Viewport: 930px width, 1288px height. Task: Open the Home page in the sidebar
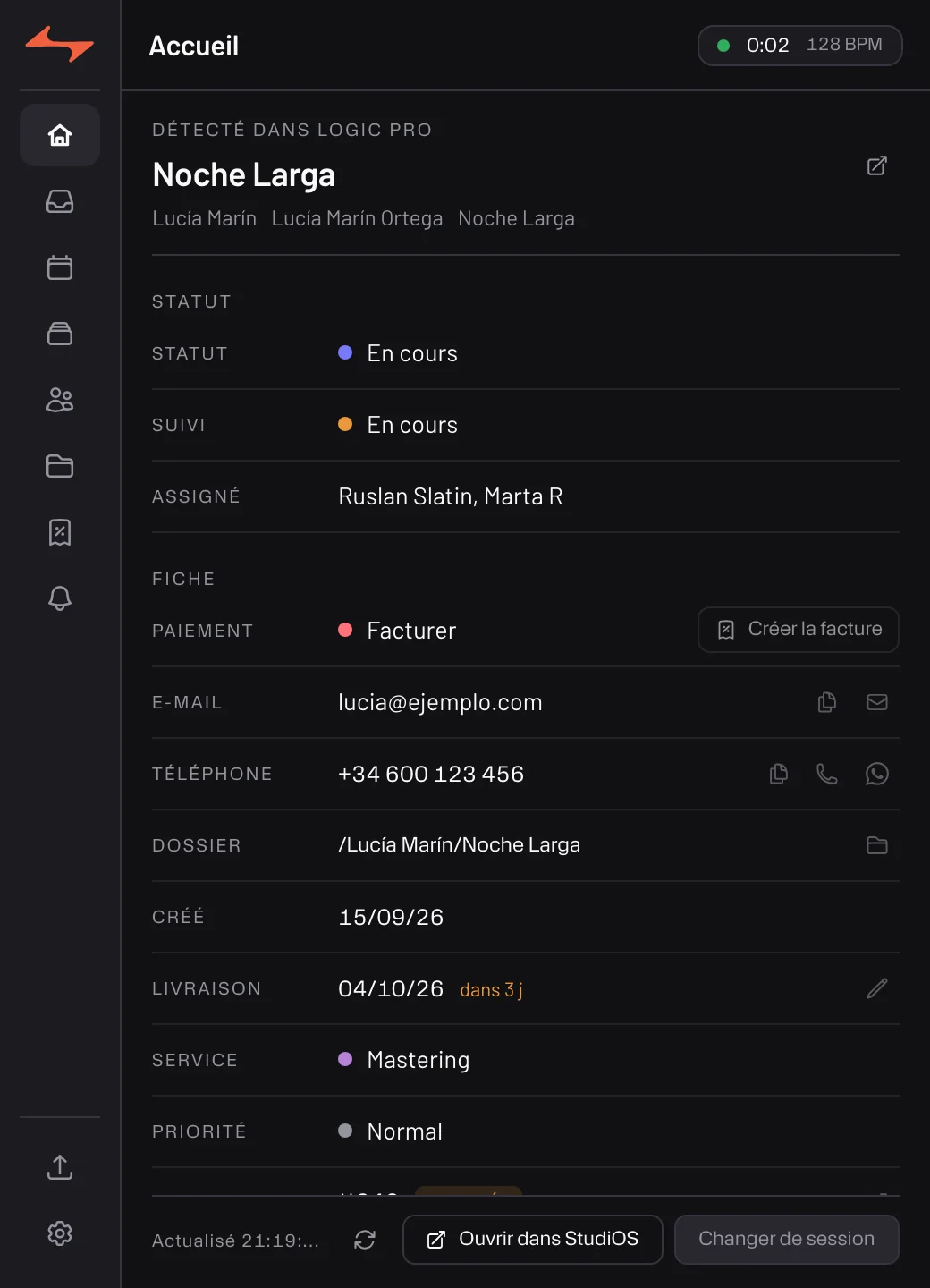[60, 135]
